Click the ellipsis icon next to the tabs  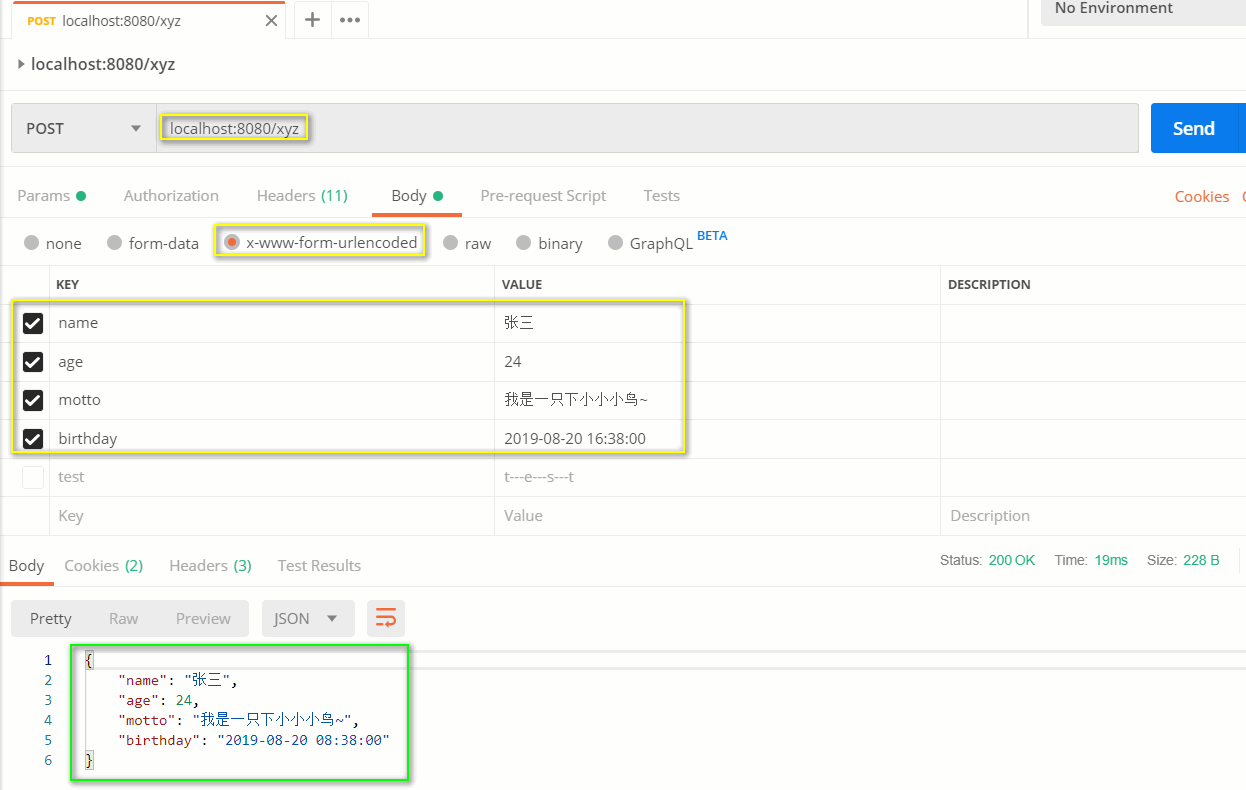coord(348,19)
